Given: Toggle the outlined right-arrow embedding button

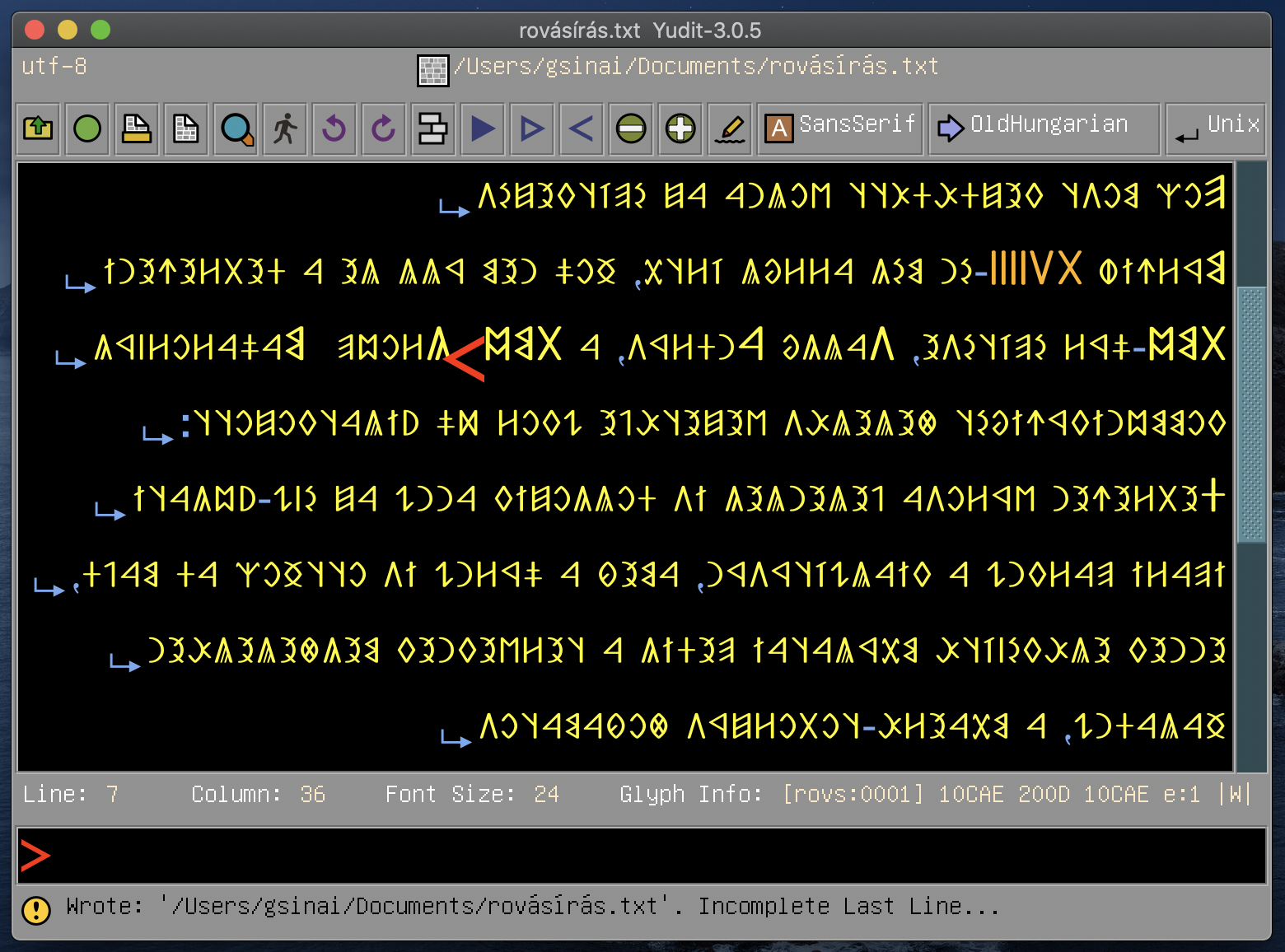Looking at the screenshot, I should click(x=532, y=128).
